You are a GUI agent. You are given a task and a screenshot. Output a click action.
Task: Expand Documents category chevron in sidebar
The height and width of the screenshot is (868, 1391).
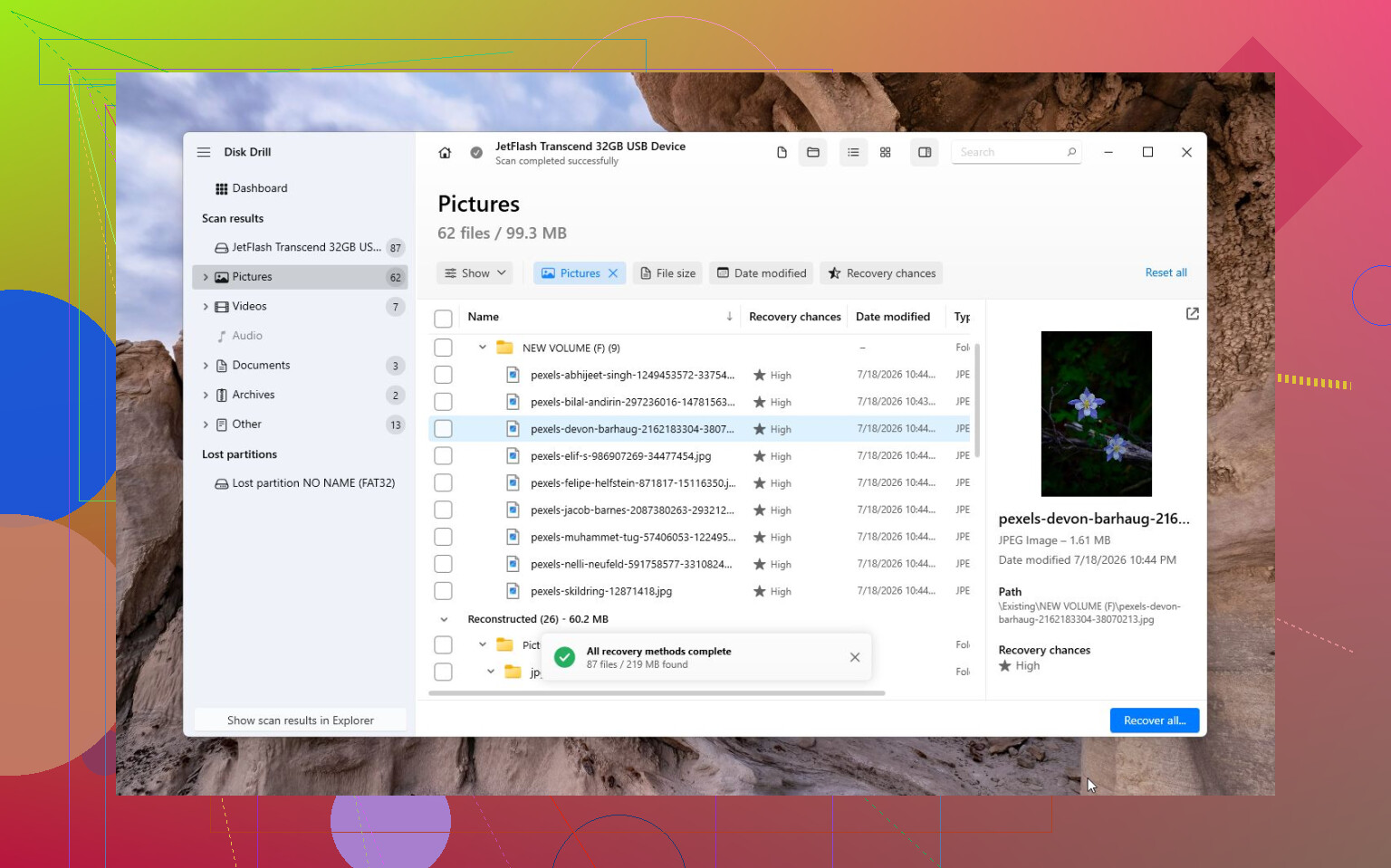pos(206,366)
